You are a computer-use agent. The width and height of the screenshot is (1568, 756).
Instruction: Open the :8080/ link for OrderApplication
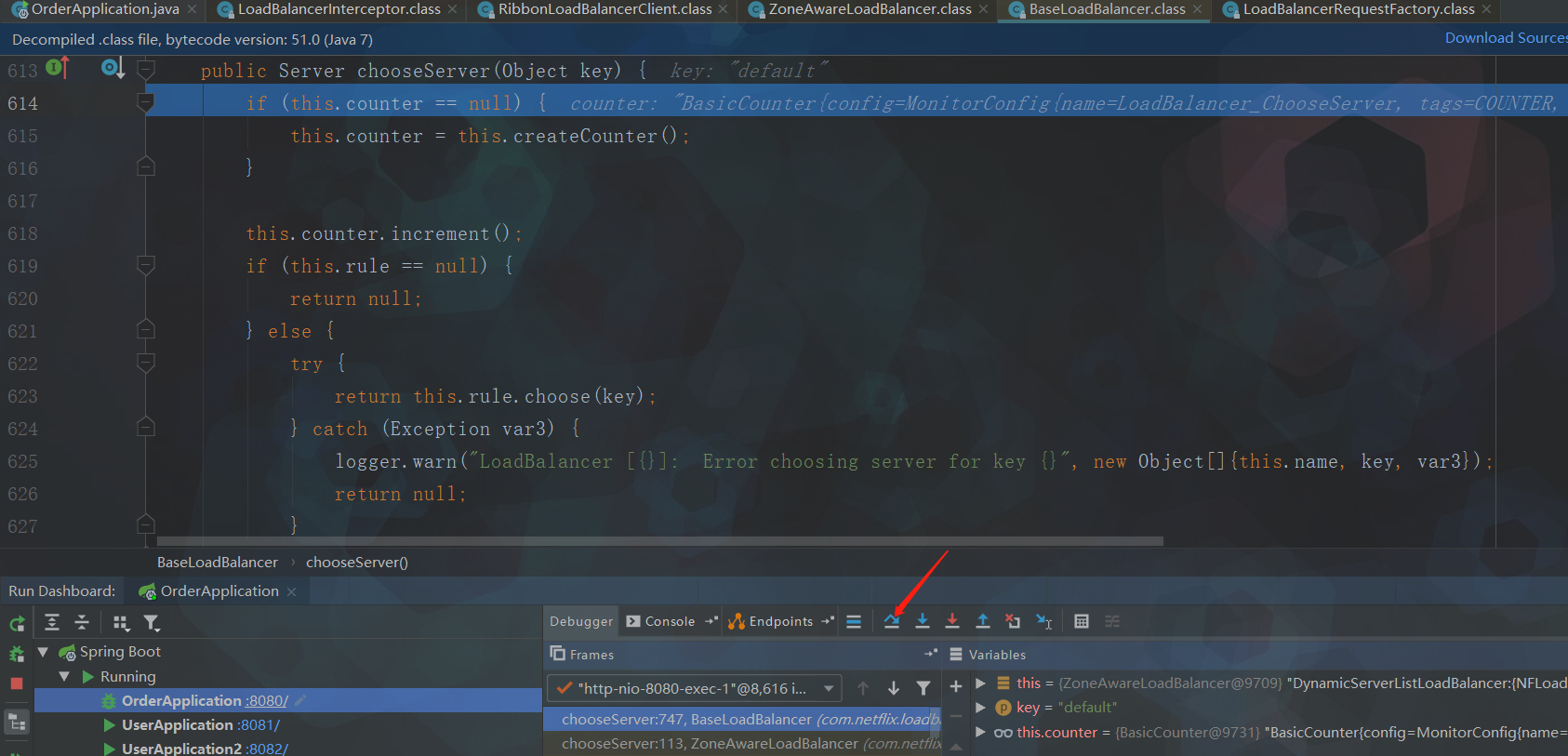click(x=268, y=701)
